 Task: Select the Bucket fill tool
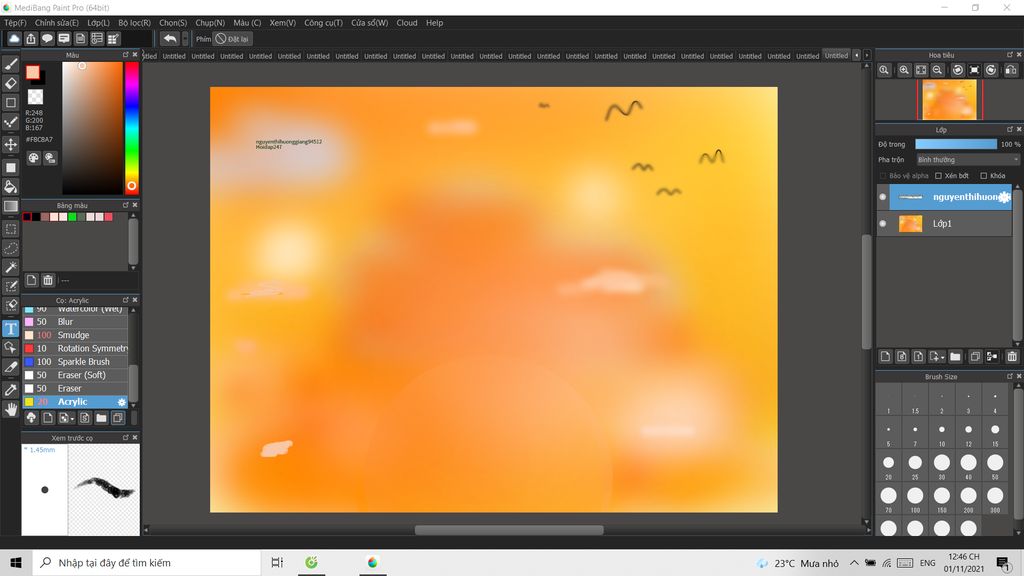pos(10,187)
